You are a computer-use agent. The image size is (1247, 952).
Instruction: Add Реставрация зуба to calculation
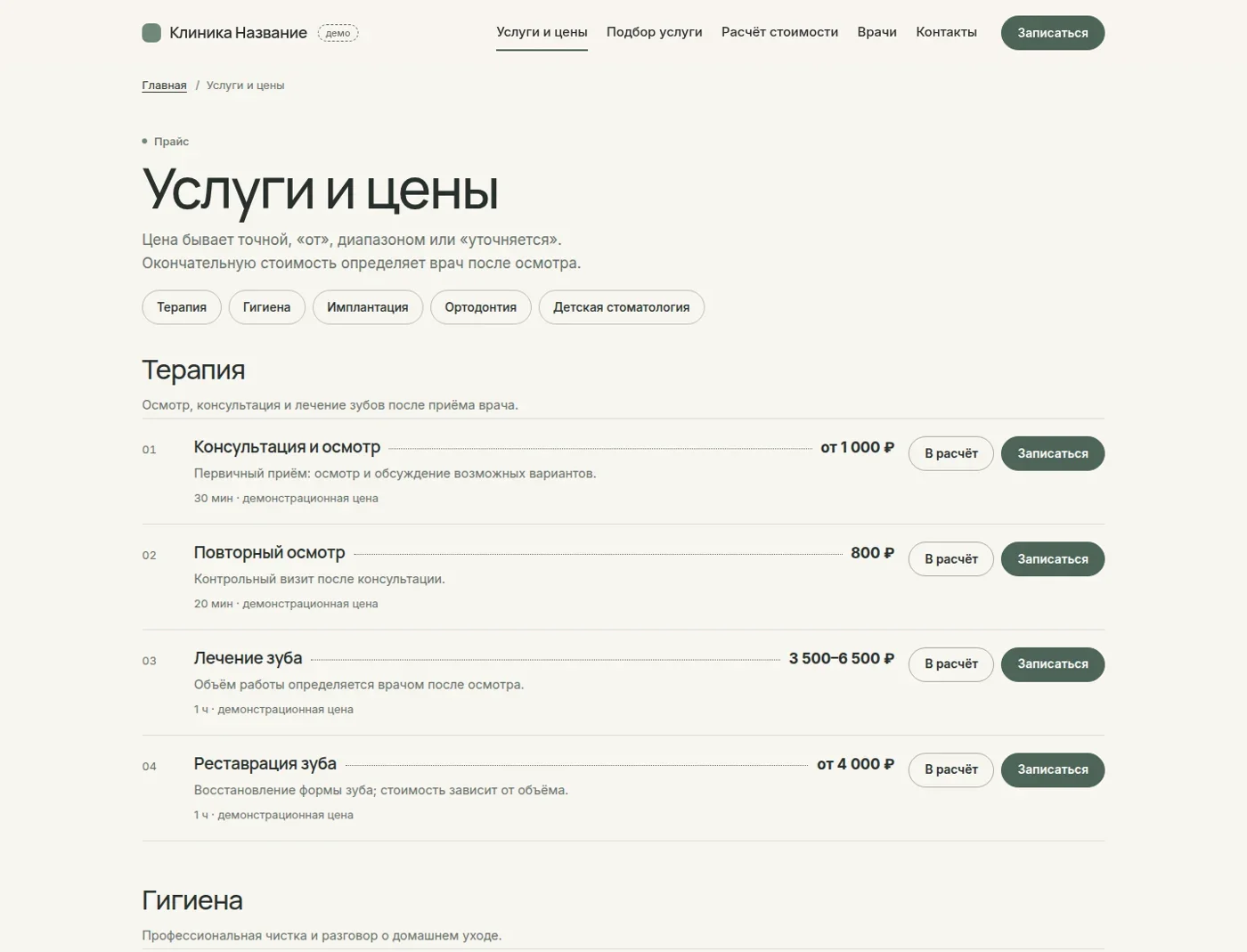point(950,769)
